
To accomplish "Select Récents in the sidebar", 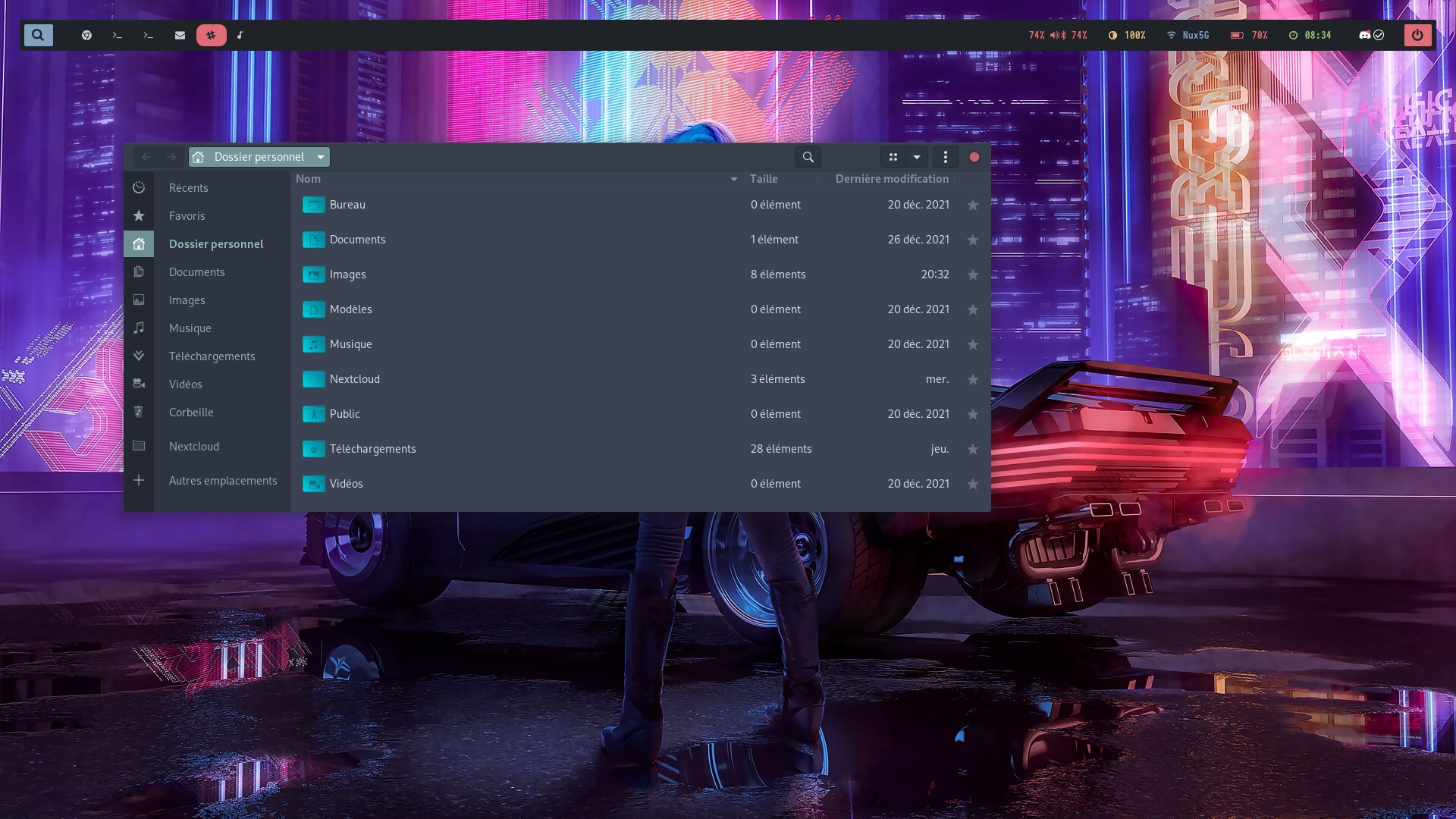I will point(188,188).
